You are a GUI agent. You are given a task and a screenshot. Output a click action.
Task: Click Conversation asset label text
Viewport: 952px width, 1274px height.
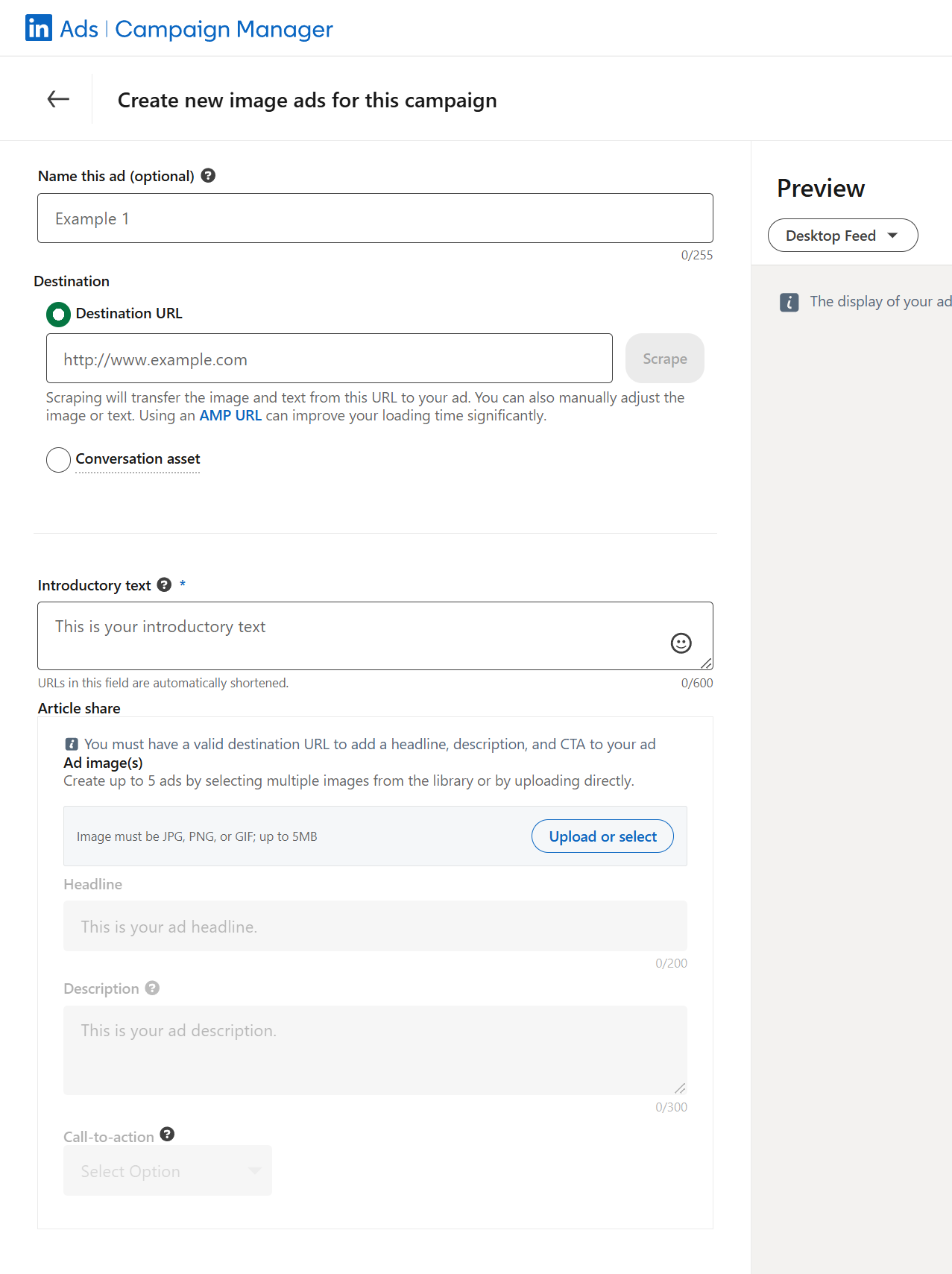138,458
